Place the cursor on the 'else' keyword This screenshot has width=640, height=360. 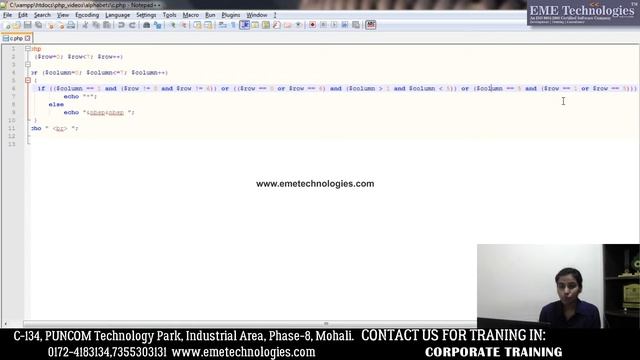coord(56,104)
